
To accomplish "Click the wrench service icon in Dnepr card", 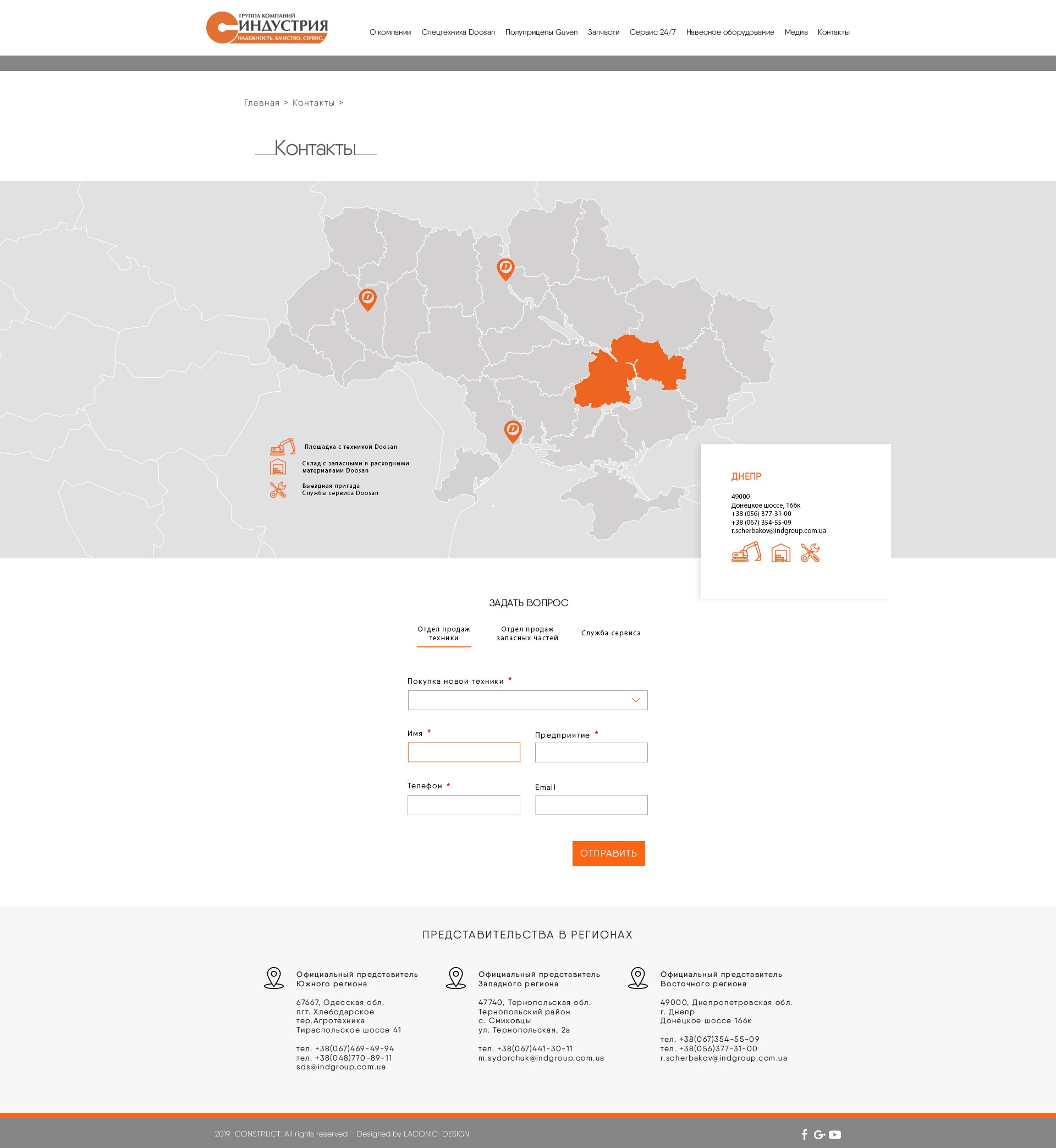I will point(810,553).
